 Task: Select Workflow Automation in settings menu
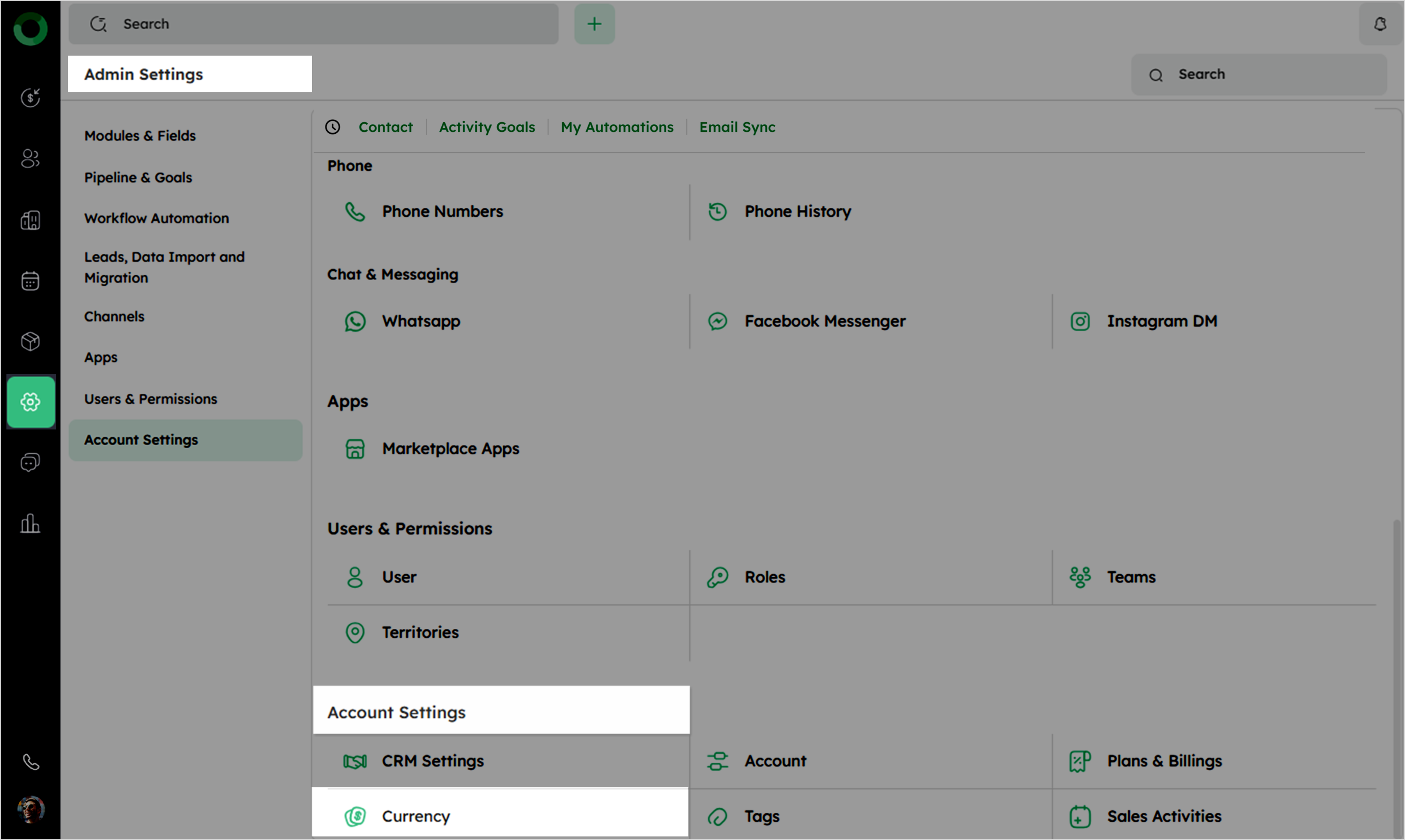156,219
